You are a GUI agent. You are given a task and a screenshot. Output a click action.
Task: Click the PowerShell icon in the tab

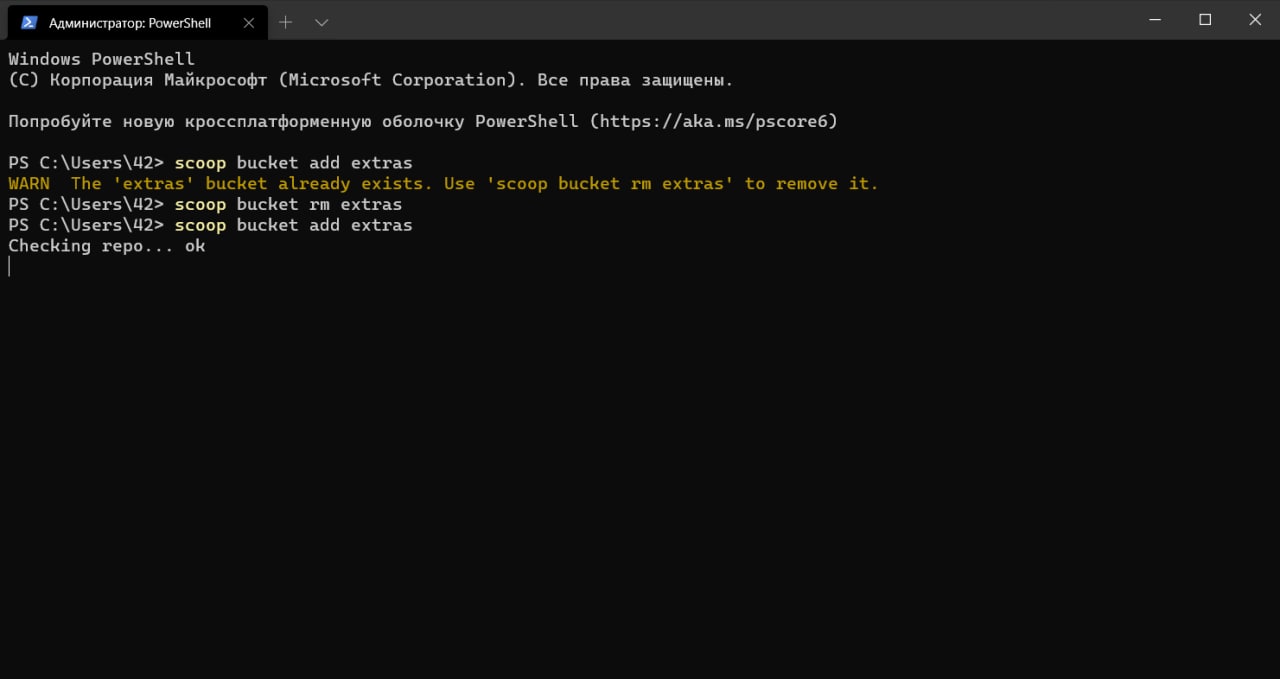(x=29, y=22)
